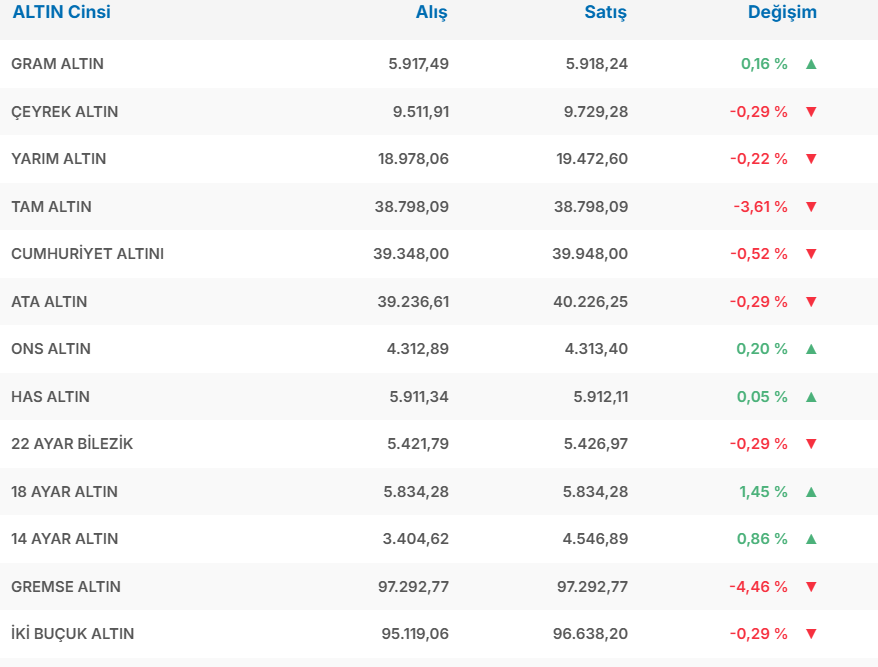Click the red down arrow for GREMSE ALTIN
The width and height of the screenshot is (878, 667).
tap(811, 587)
